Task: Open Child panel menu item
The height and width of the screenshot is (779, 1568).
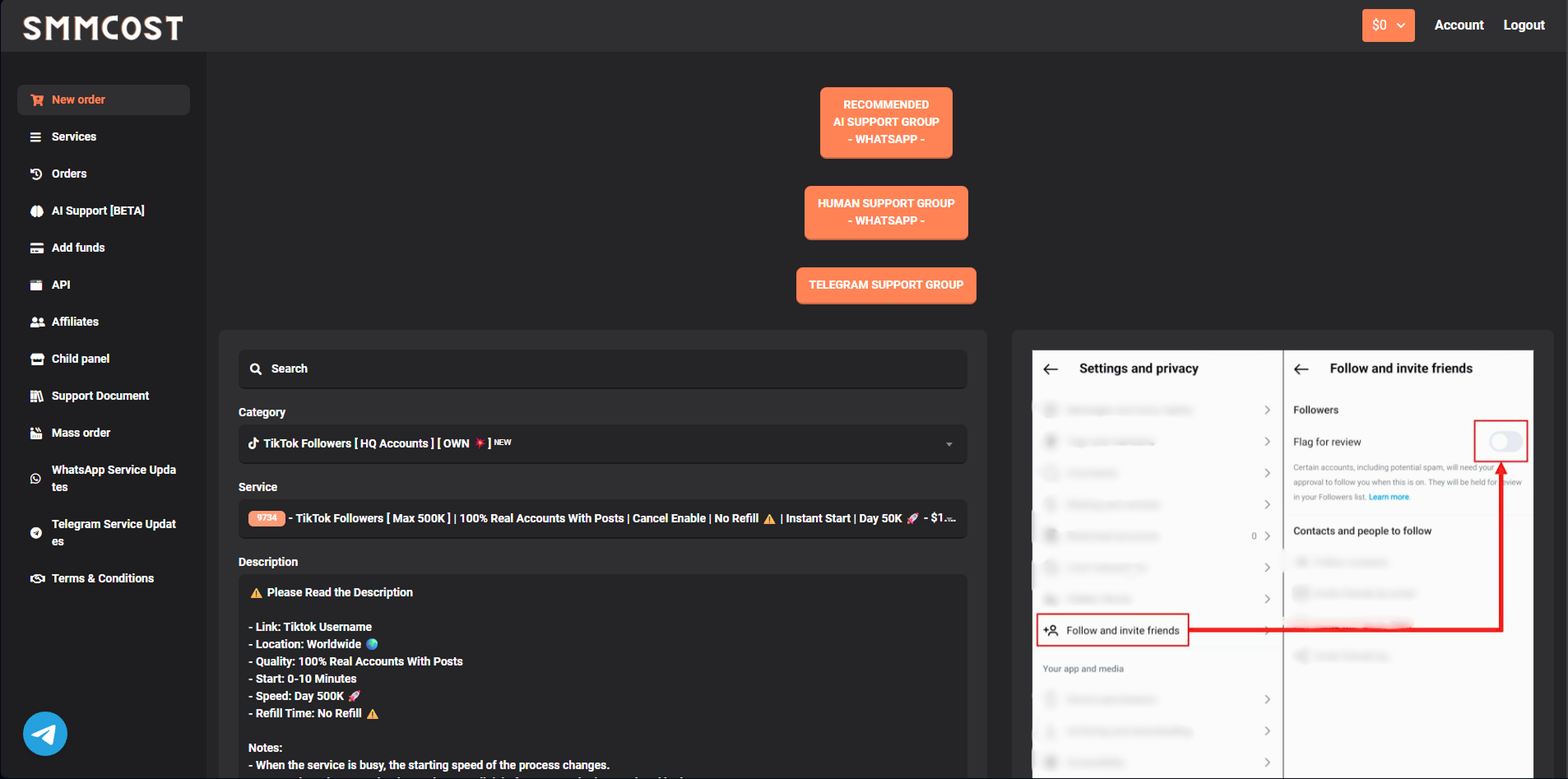Action: pyautogui.click(x=104, y=359)
